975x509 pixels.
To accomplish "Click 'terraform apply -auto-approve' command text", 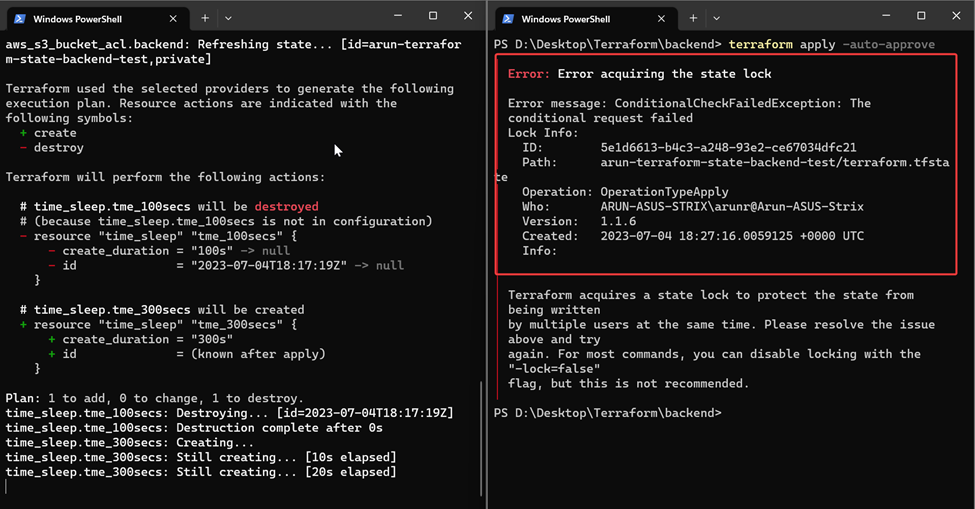I will [x=831, y=44].
